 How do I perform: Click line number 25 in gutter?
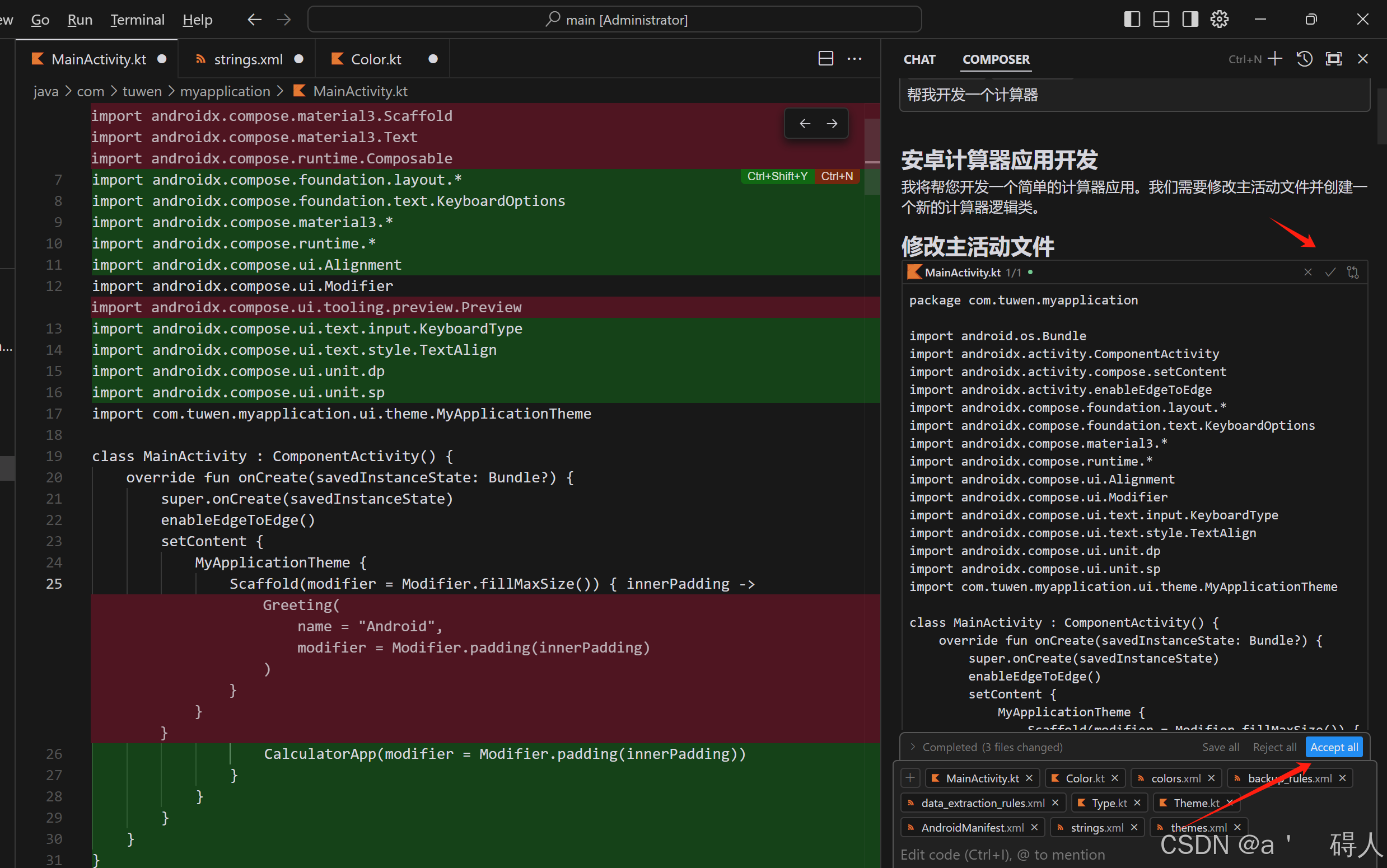pos(54,584)
